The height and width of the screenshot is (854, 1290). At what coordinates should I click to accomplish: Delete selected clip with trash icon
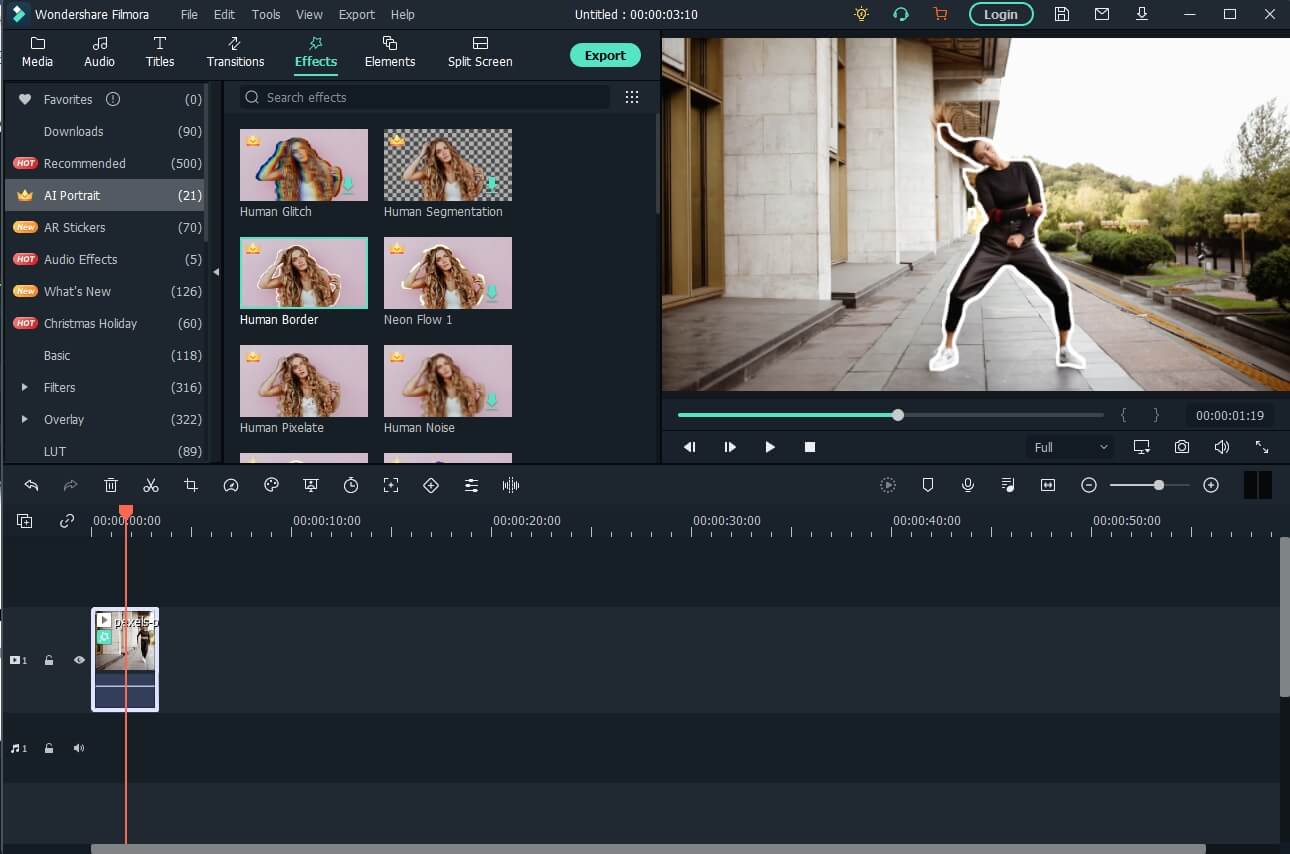click(x=111, y=485)
